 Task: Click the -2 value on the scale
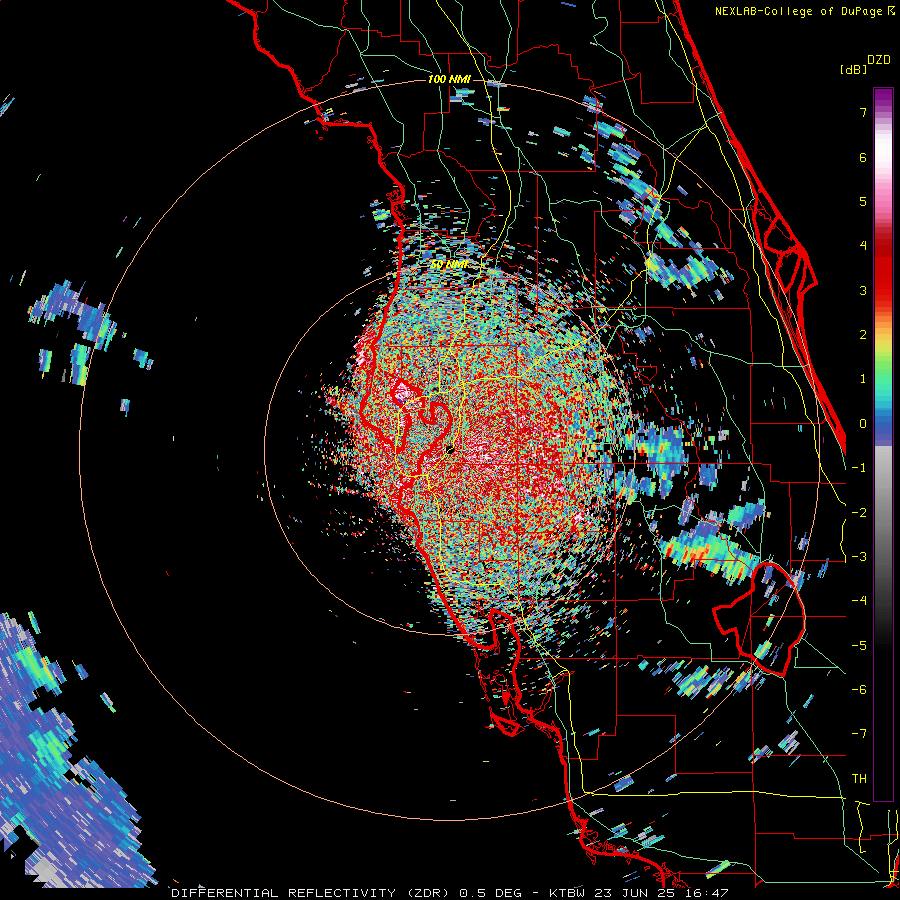click(x=859, y=513)
